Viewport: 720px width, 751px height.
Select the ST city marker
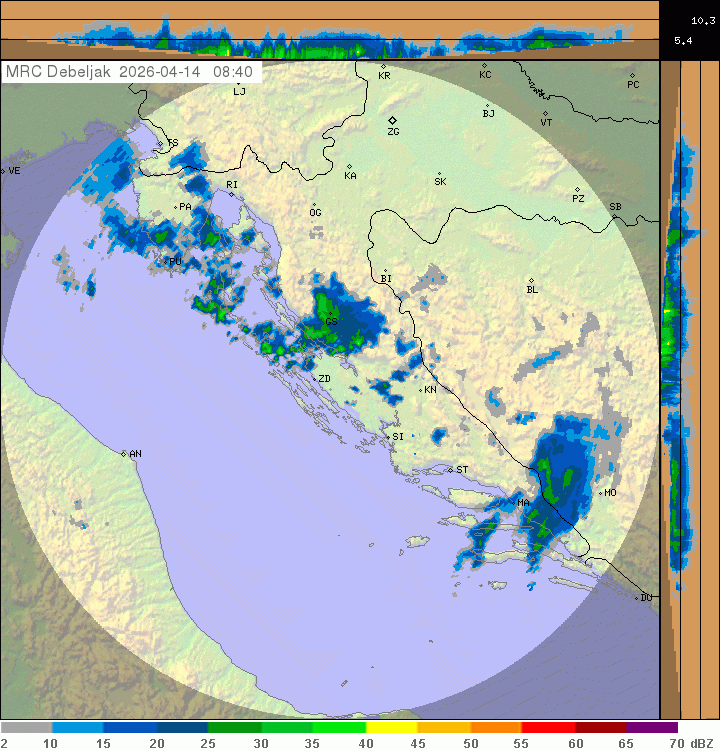449,469
